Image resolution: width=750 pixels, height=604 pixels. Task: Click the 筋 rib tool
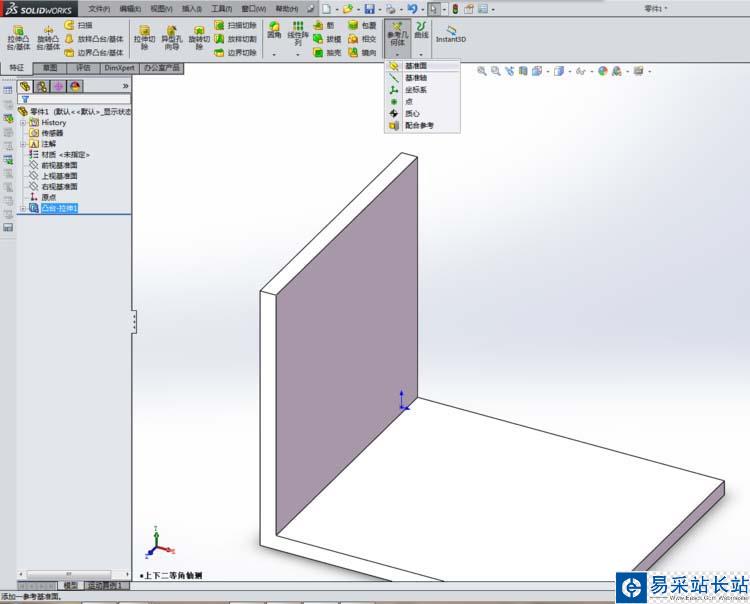(324, 25)
